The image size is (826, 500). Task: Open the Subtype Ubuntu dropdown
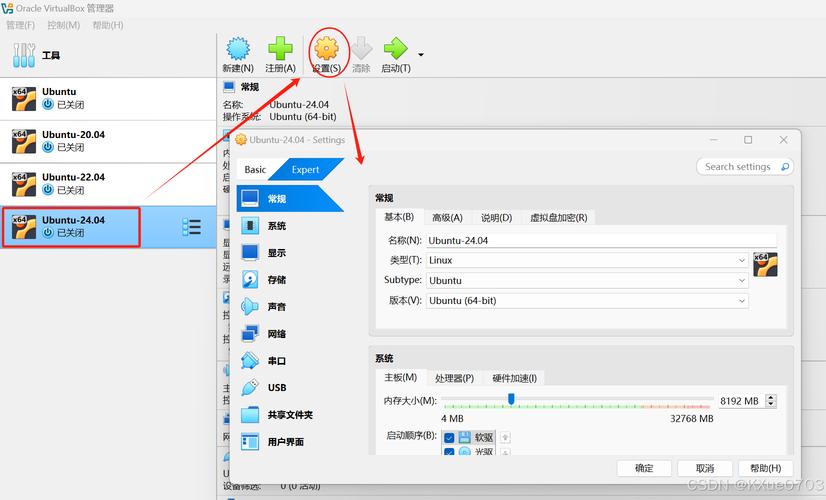pyautogui.click(x=587, y=280)
